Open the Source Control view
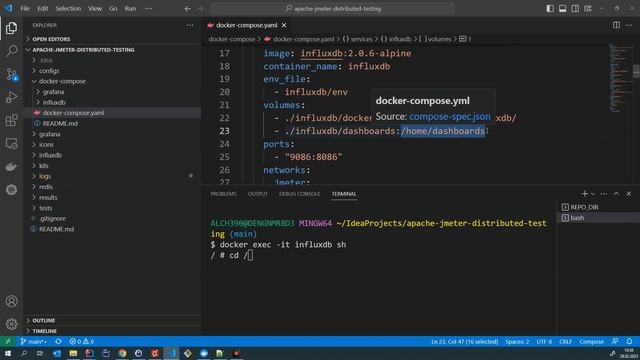This screenshot has height=360, width=640. [x=11, y=74]
